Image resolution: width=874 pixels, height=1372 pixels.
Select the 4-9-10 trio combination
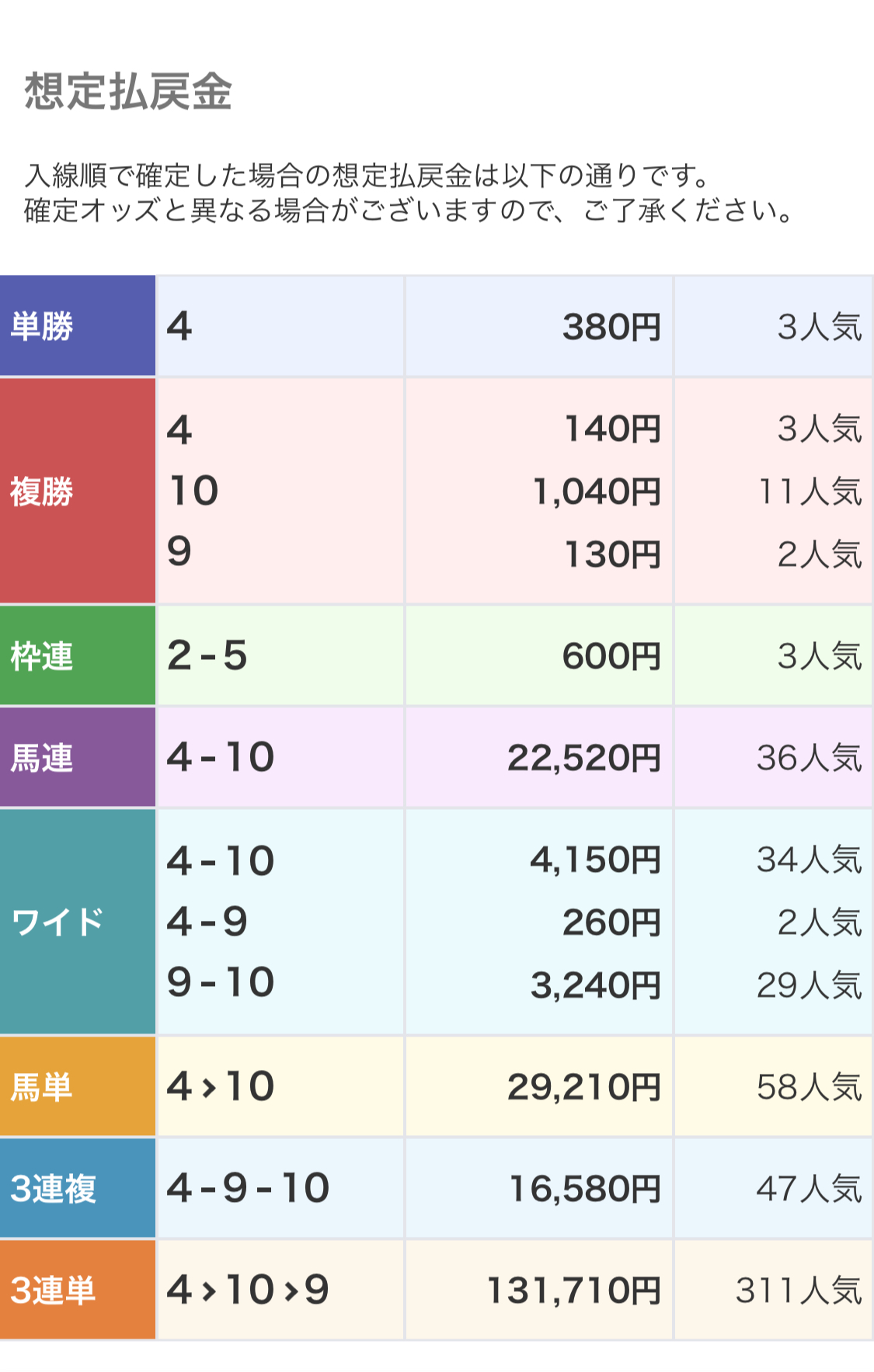[x=248, y=1188]
